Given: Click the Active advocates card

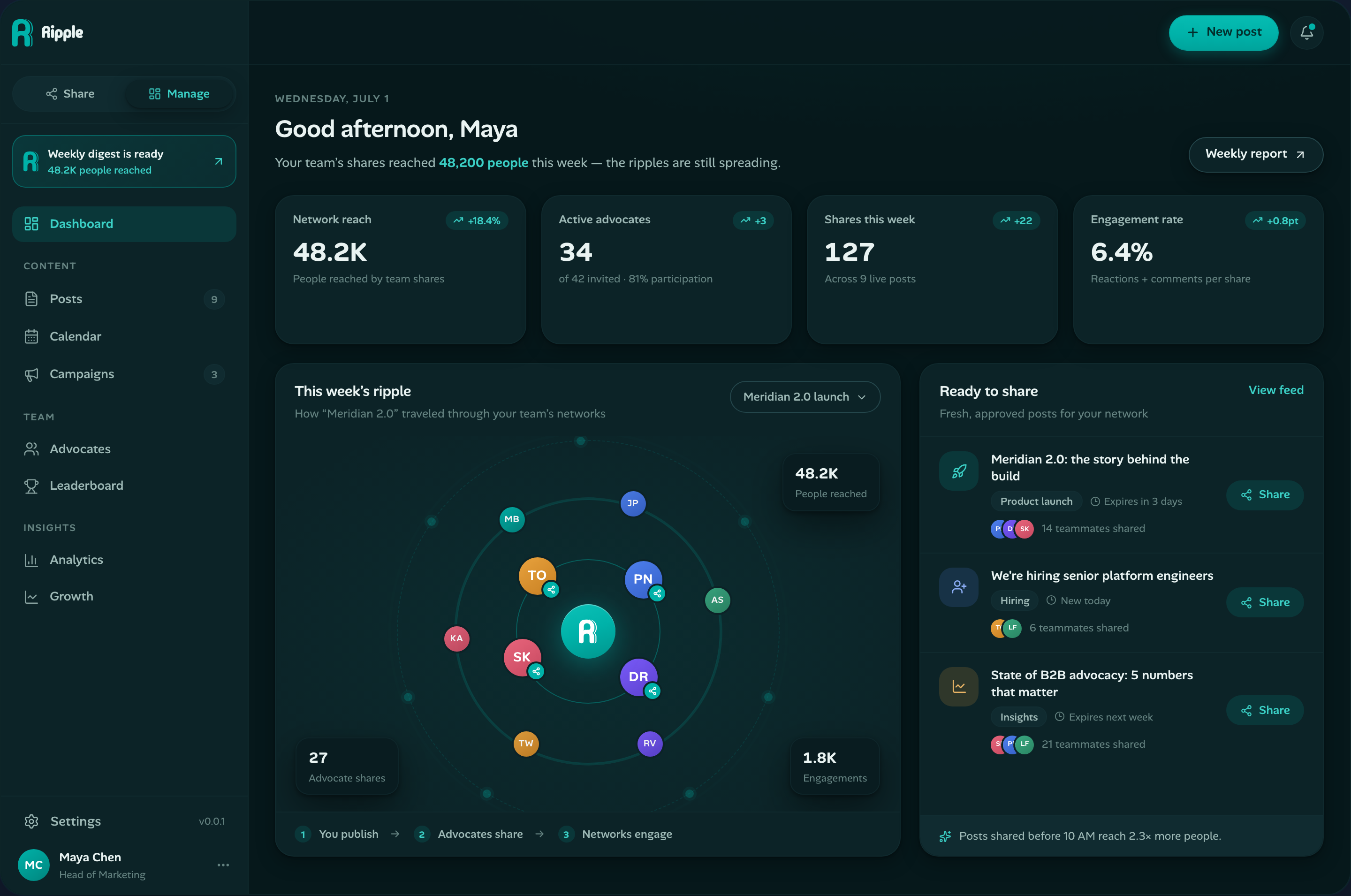Looking at the screenshot, I should click(x=666, y=270).
